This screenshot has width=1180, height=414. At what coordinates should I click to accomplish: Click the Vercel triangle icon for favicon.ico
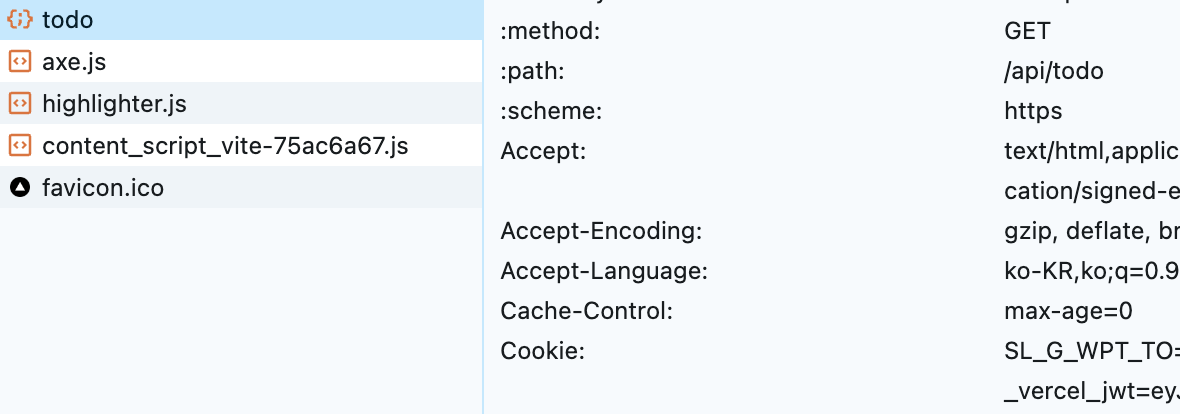(19, 187)
